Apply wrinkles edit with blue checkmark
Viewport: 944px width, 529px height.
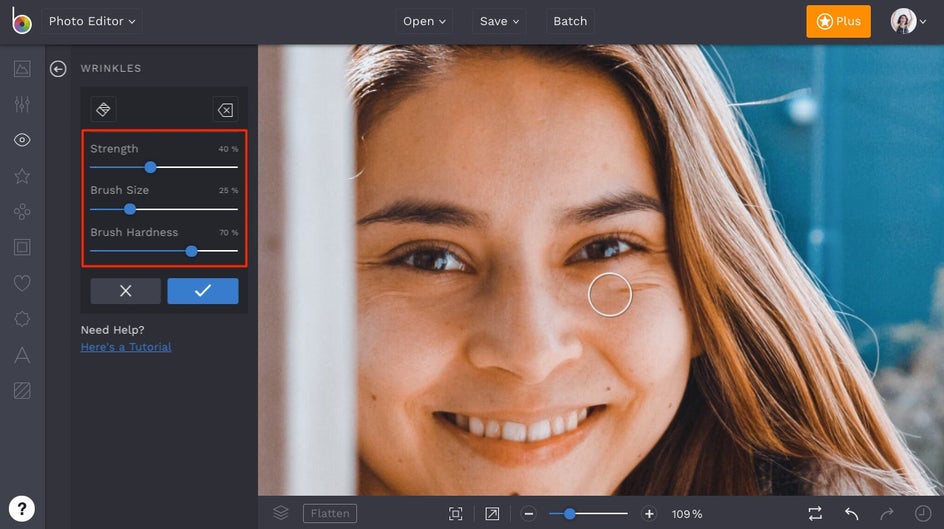tap(203, 290)
